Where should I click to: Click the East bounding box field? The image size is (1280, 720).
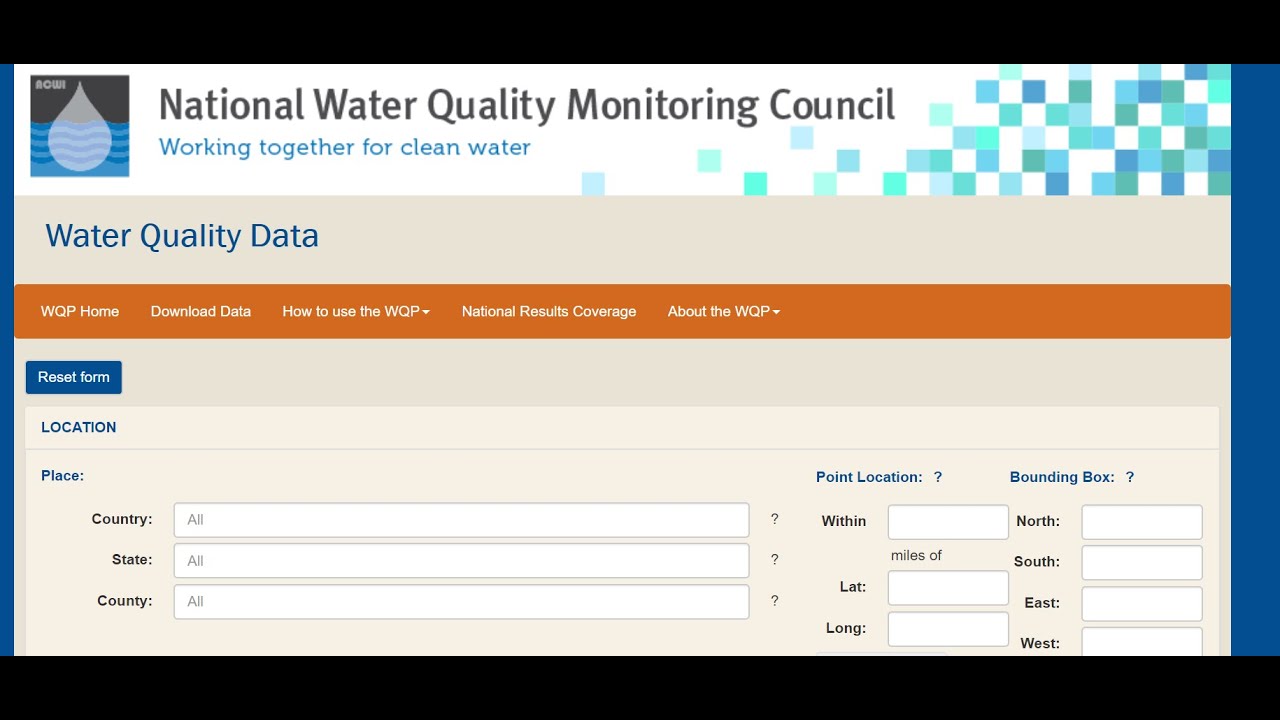(1142, 603)
